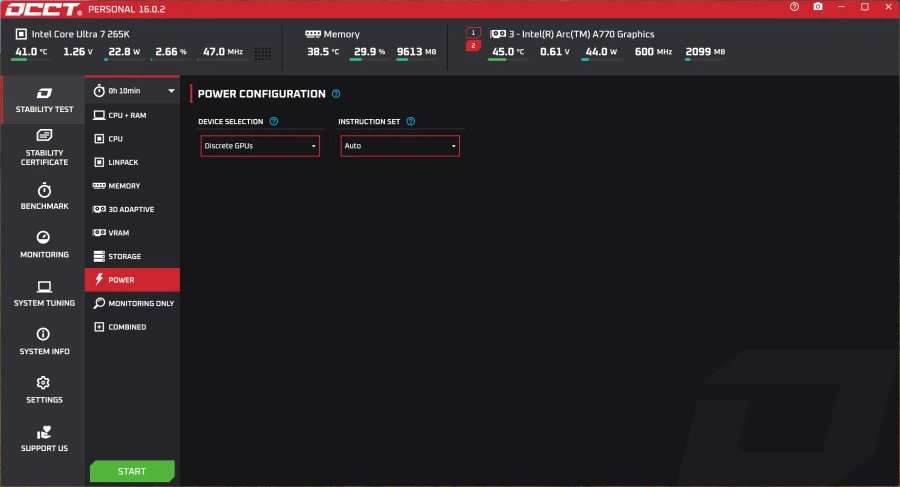This screenshot has height=487, width=900.
Task: Open the Benchmark section in the sidebar
Action: tap(44, 197)
